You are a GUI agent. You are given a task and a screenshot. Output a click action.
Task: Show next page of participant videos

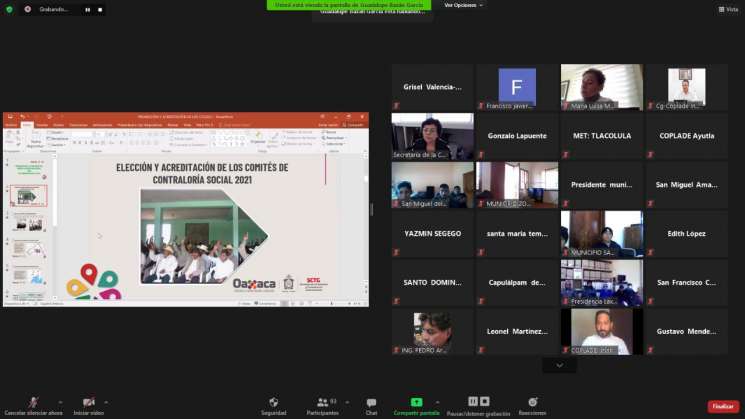click(x=559, y=366)
